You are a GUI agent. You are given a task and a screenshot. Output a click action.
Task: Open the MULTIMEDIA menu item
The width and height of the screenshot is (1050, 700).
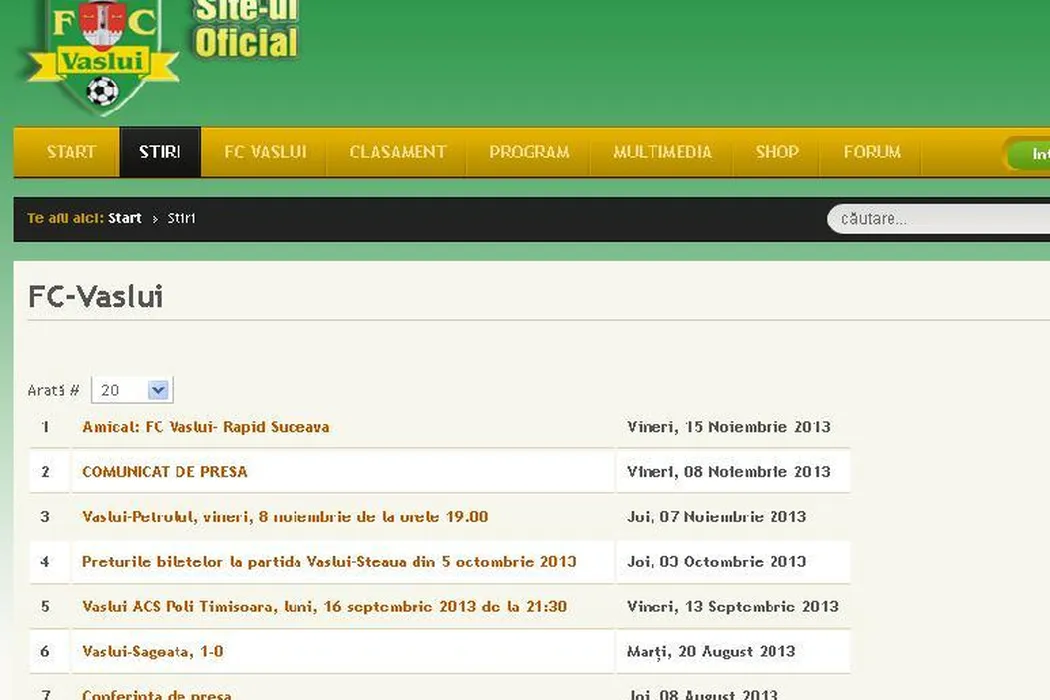(662, 152)
